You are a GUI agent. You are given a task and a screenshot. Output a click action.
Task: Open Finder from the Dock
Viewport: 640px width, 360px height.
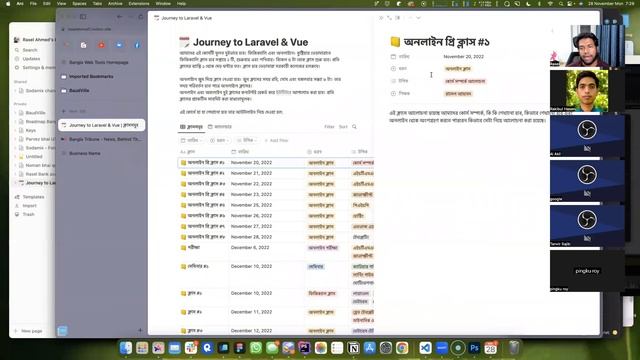pos(126,348)
